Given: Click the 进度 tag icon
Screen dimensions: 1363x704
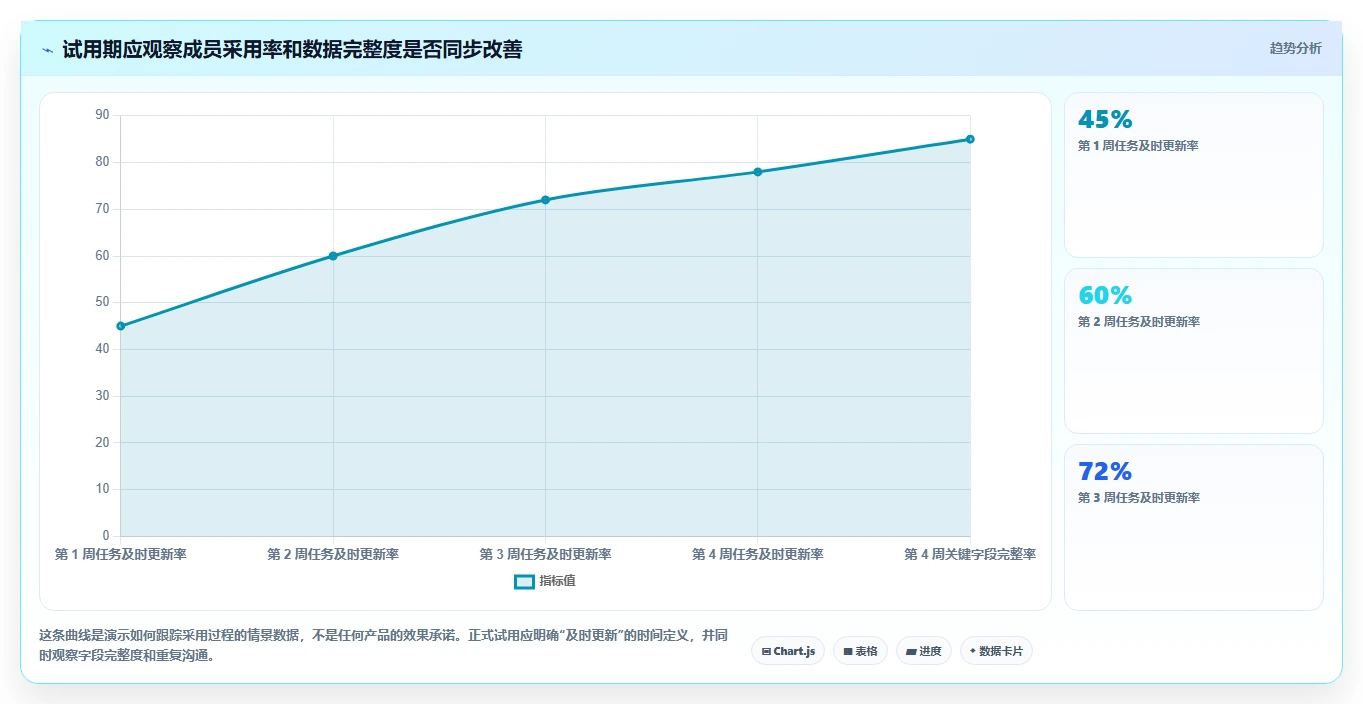Looking at the screenshot, I should 911,651.
